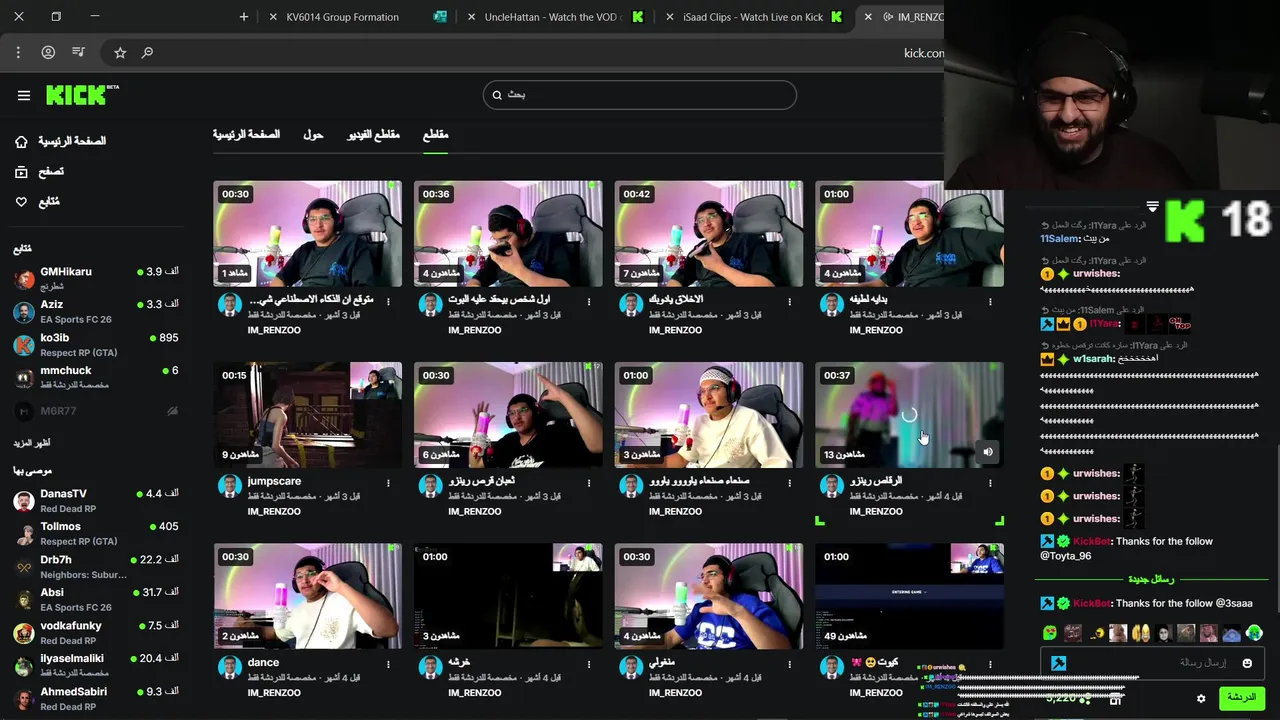Expand أظهر المزيد in followed channels
Image resolution: width=1280 pixels, height=720 pixels.
point(31,442)
